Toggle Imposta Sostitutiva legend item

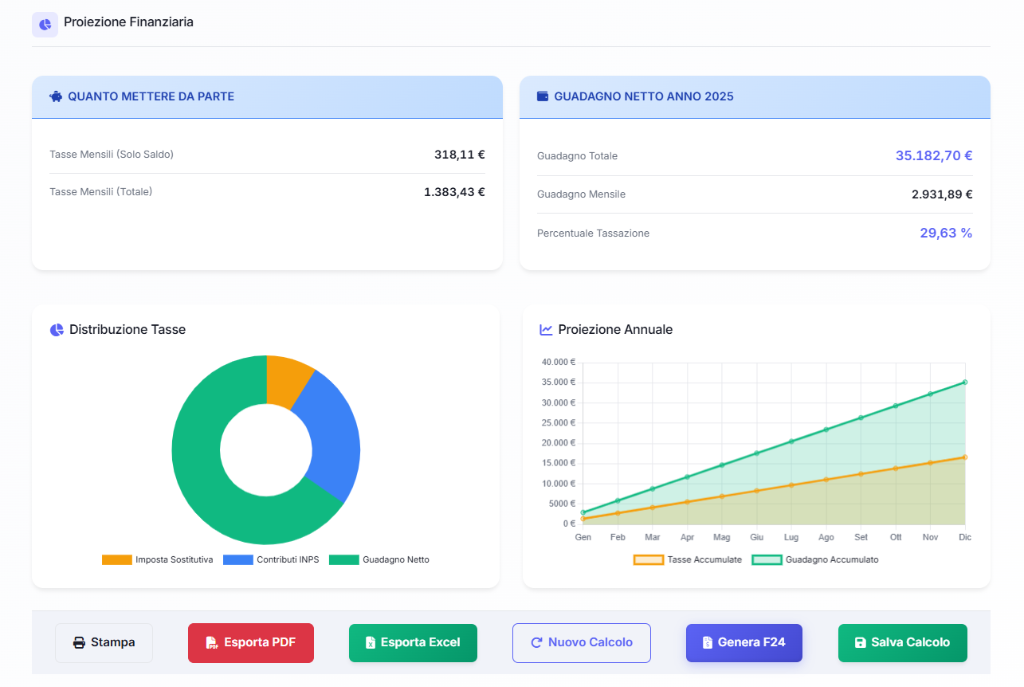pos(158,560)
